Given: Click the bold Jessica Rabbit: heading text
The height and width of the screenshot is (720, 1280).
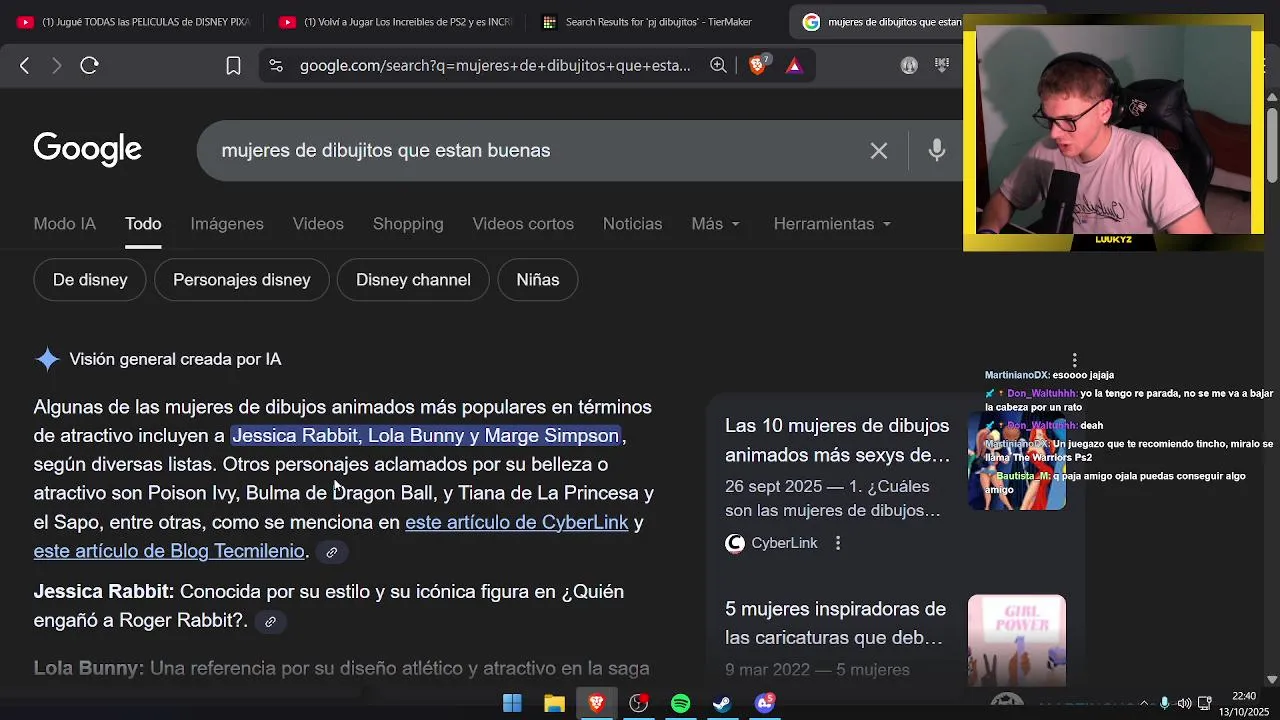Looking at the screenshot, I should (x=104, y=592).
